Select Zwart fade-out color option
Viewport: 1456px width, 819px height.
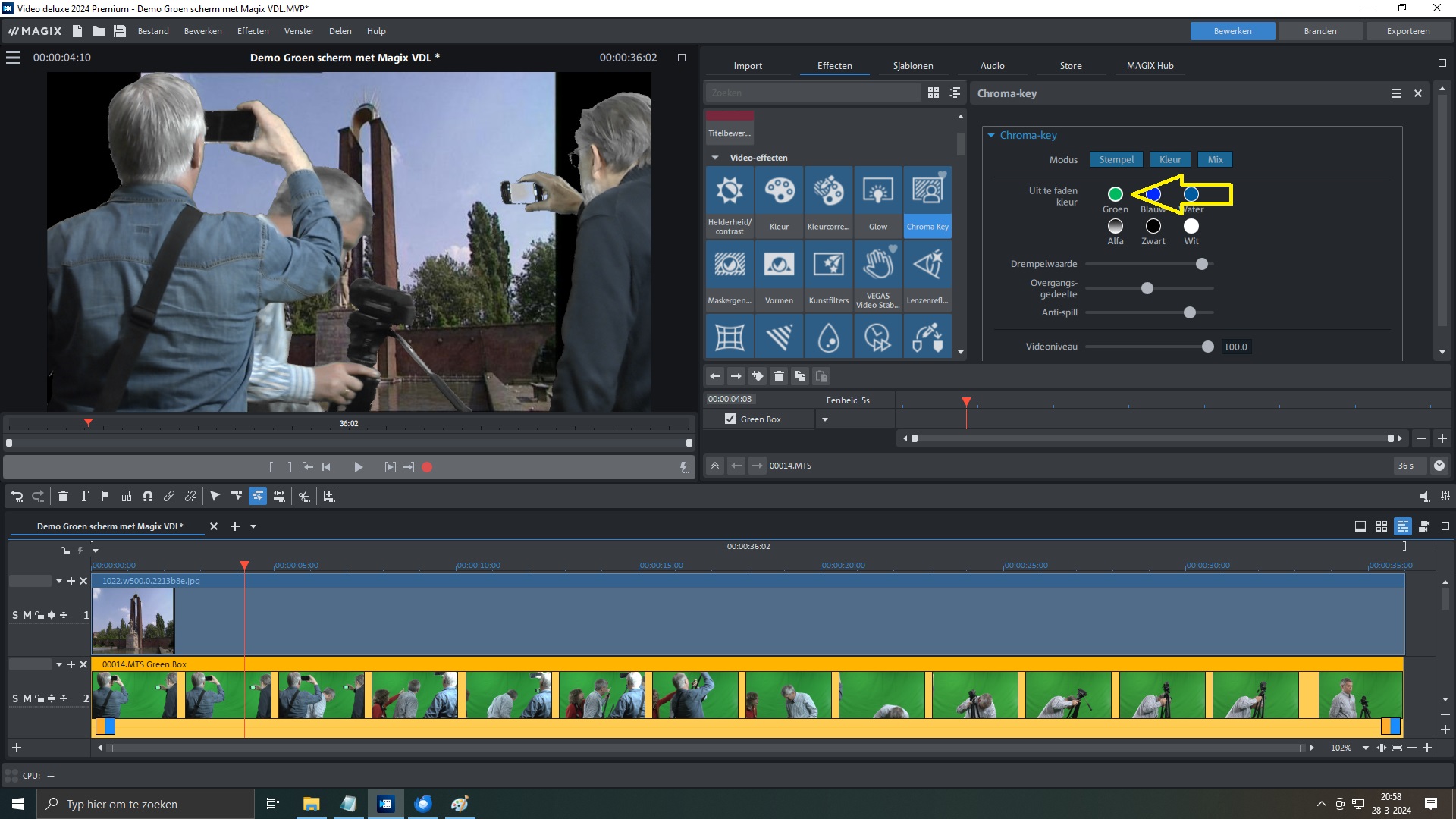[1153, 226]
